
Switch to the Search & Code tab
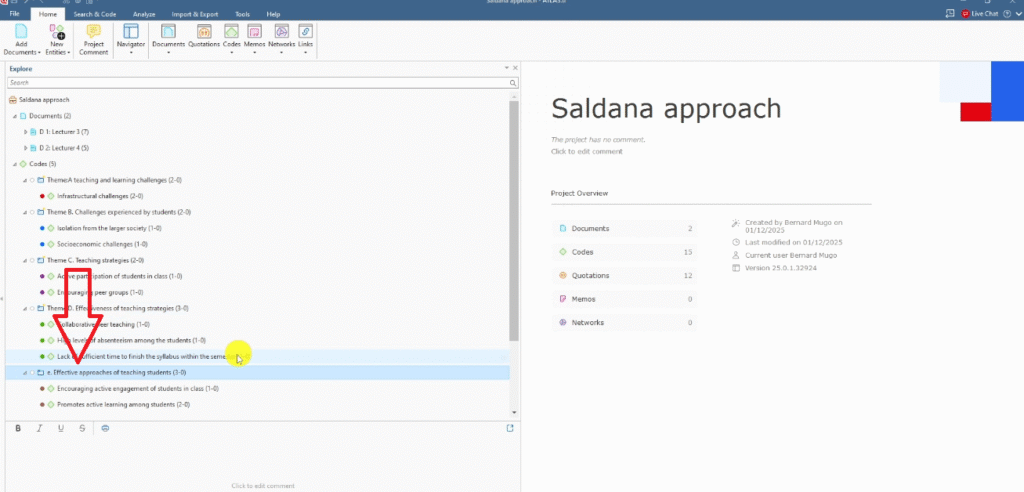(x=94, y=14)
